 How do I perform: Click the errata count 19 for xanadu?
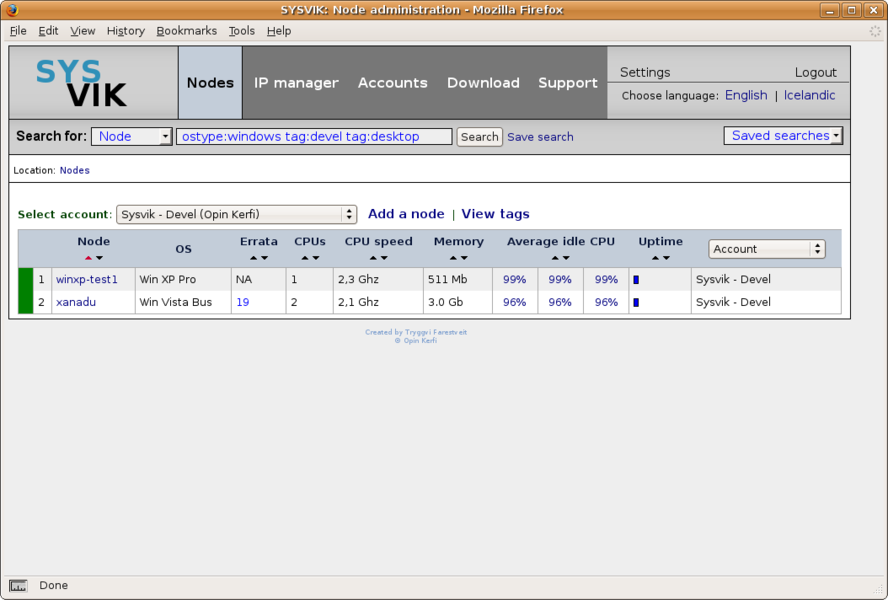click(x=242, y=302)
